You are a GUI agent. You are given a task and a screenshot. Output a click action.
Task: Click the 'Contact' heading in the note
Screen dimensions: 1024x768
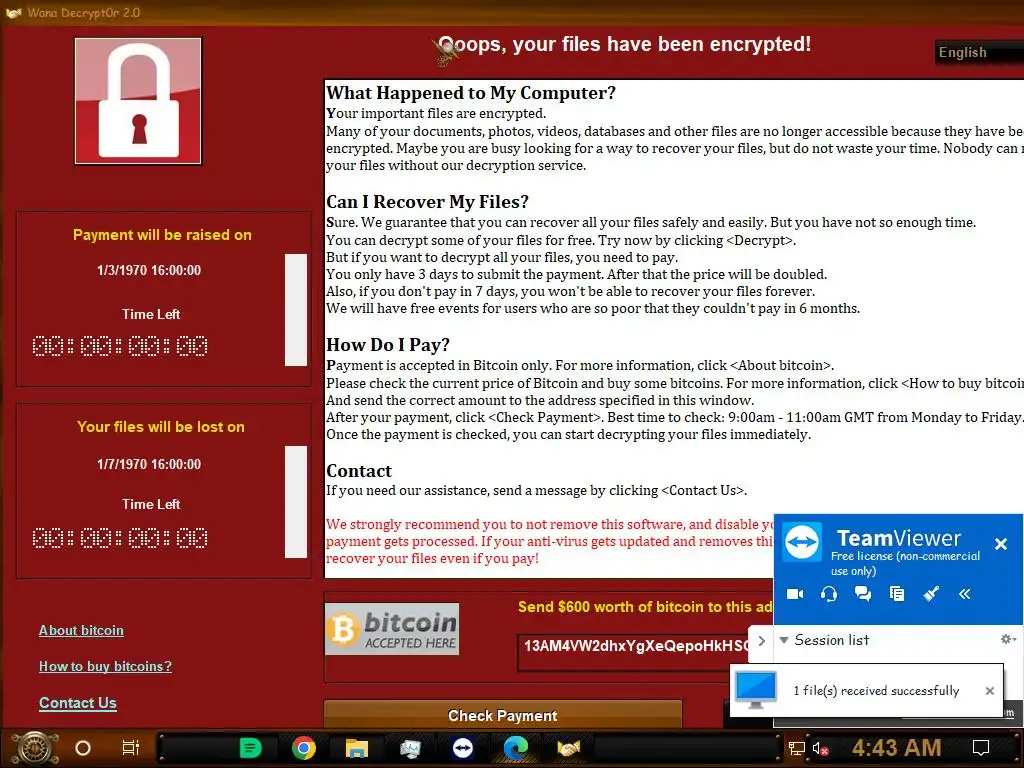tap(359, 471)
